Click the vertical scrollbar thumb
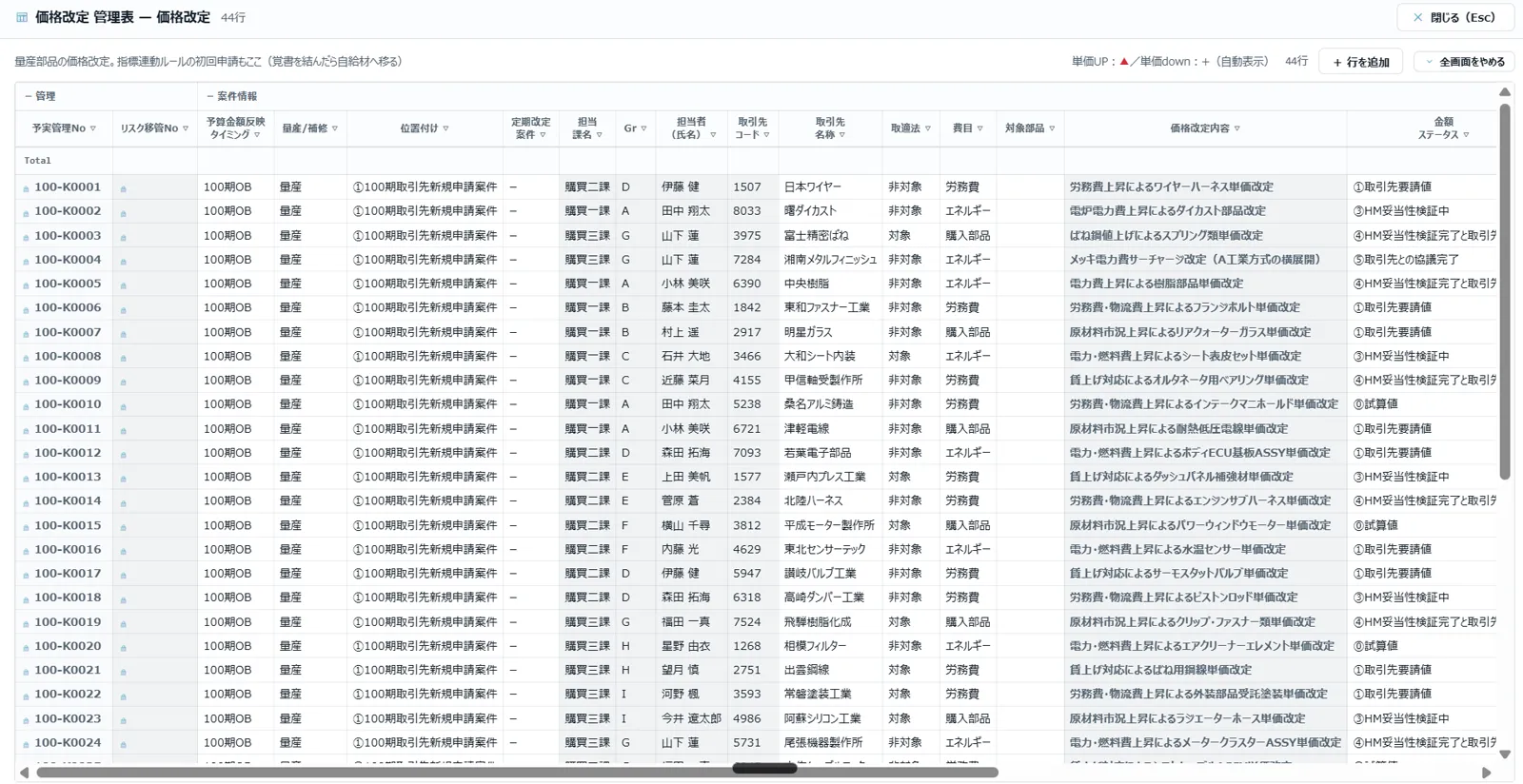The height and width of the screenshot is (784, 1523). click(1505, 291)
